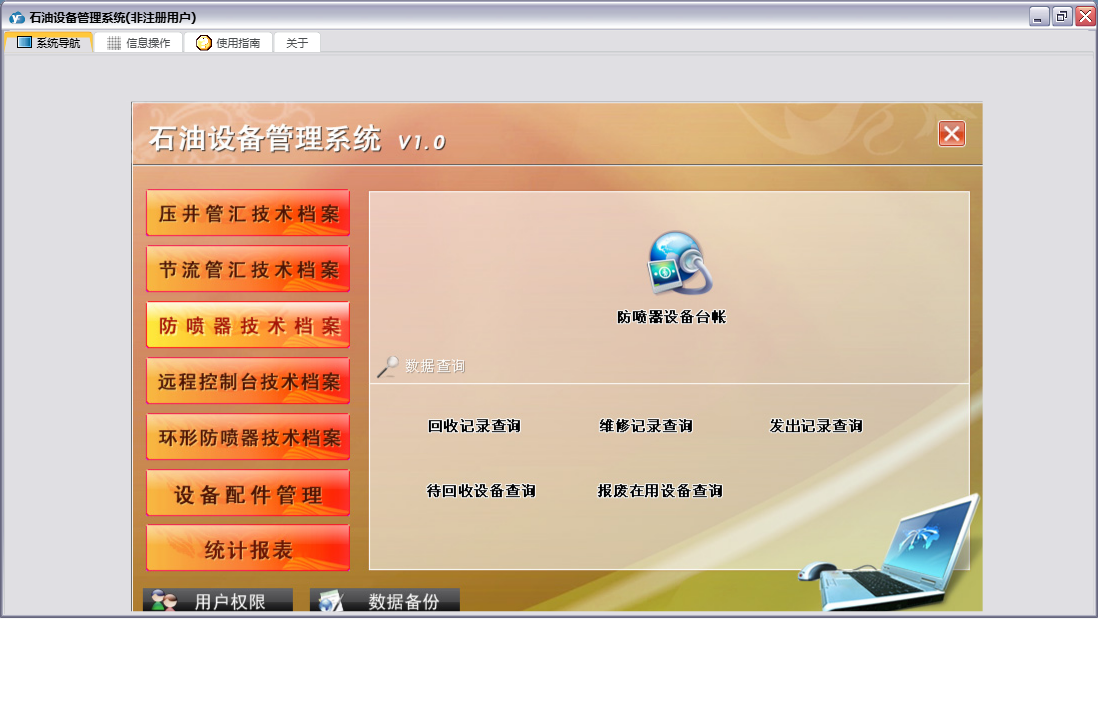Click the 数据查询 heading text
Viewport: 1098px width, 716px height.
(435, 366)
